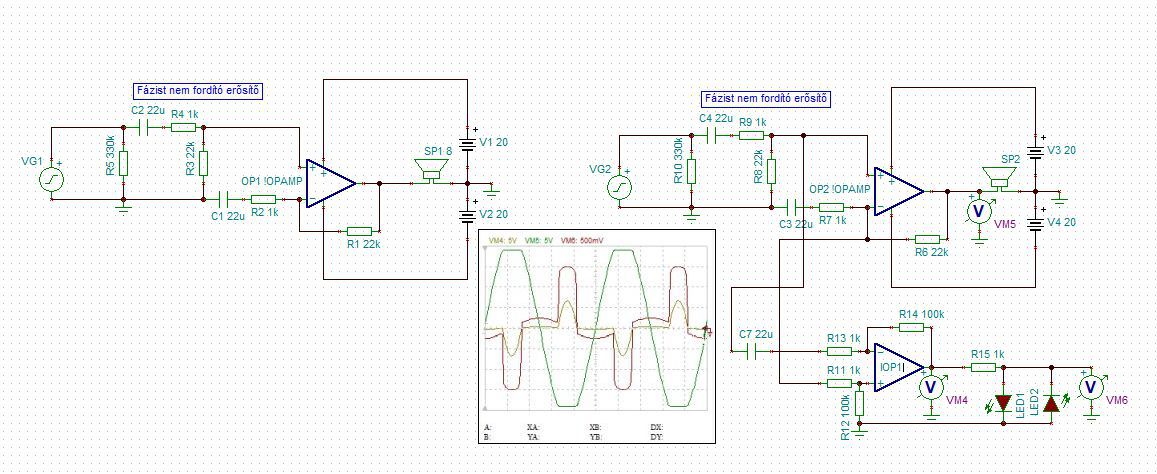Screen dimensions: 1157x474
Task: Click the 'XB:' cursor readout
Action: pos(595,427)
